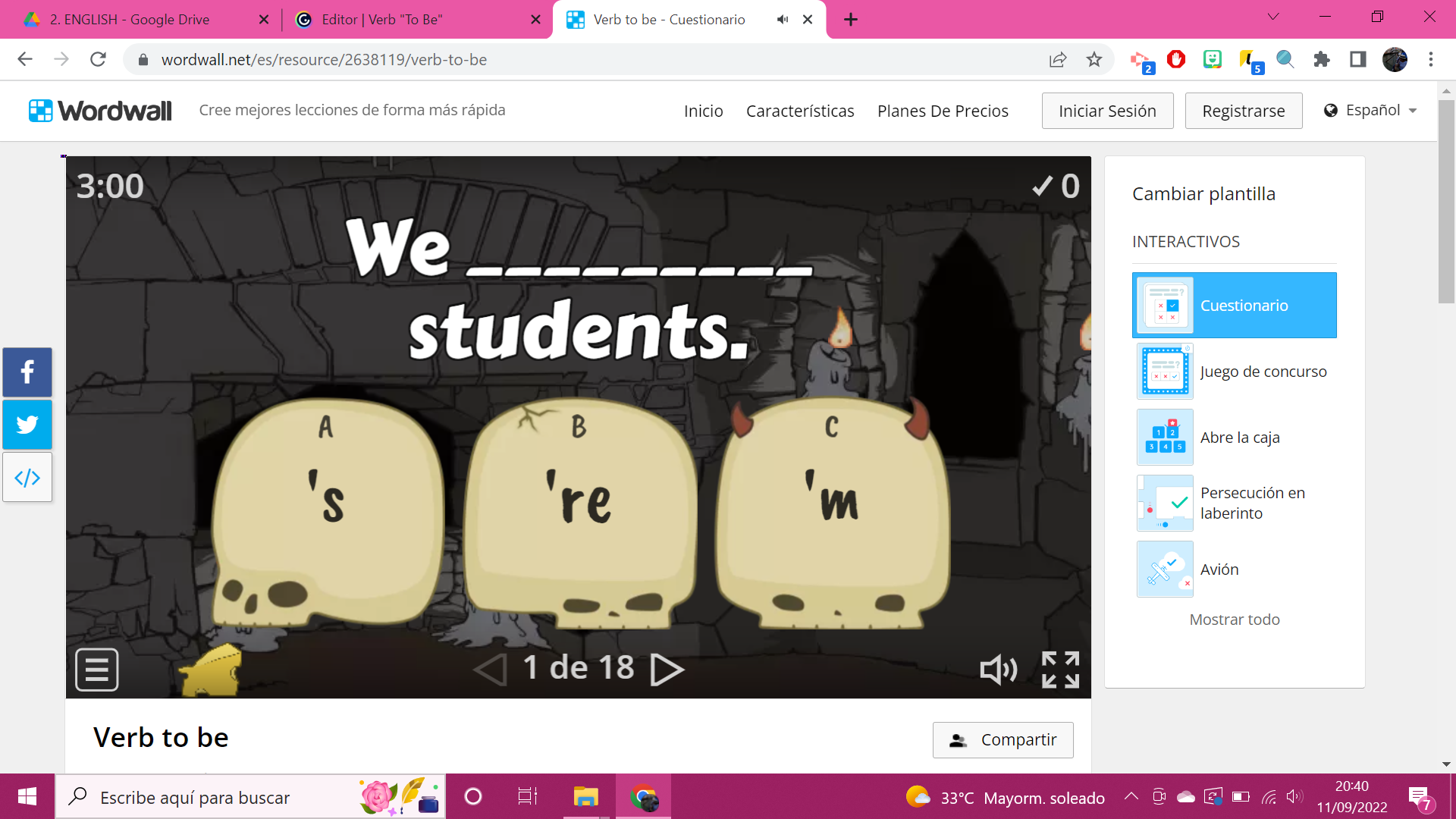Open Chrome extensions puzzle icon
Viewport: 1456px width, 819px height.
(x=1322, y=59)
